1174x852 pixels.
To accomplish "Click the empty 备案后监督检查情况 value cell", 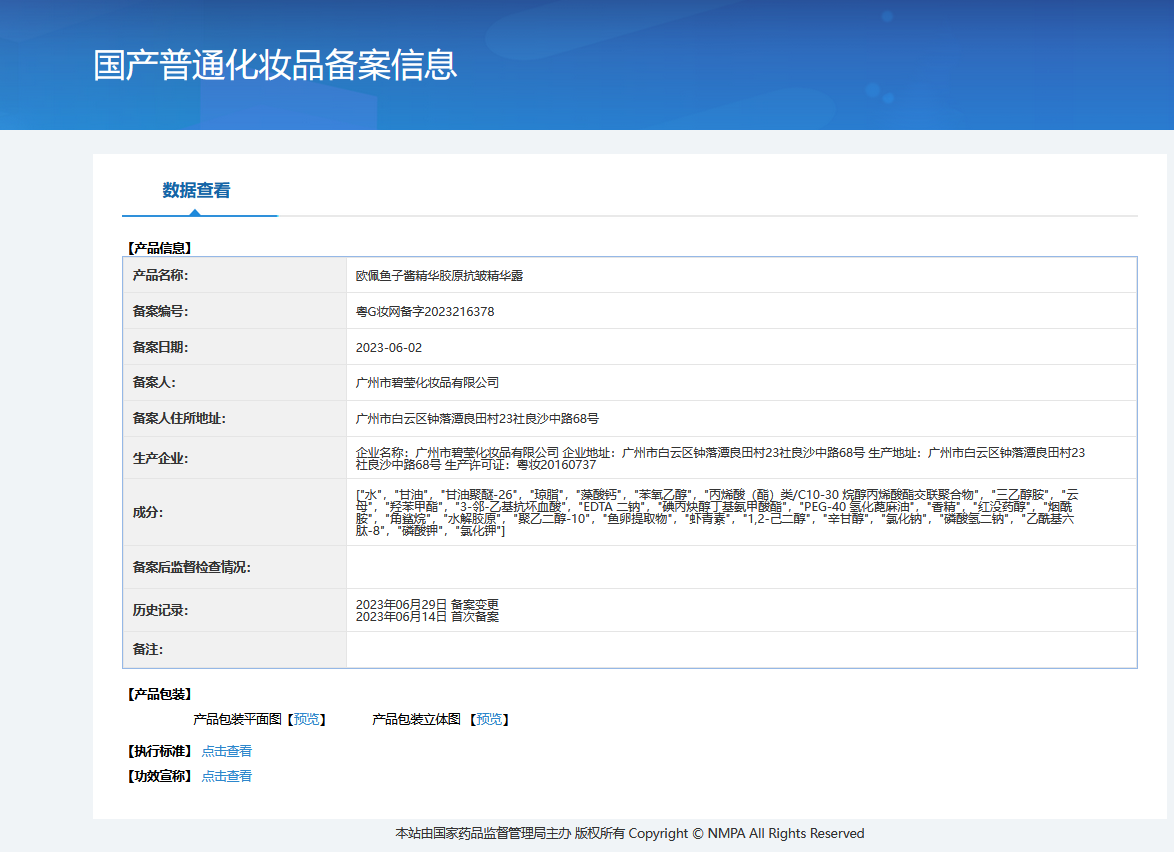I will pyautogui.click(x=741, y=567).
